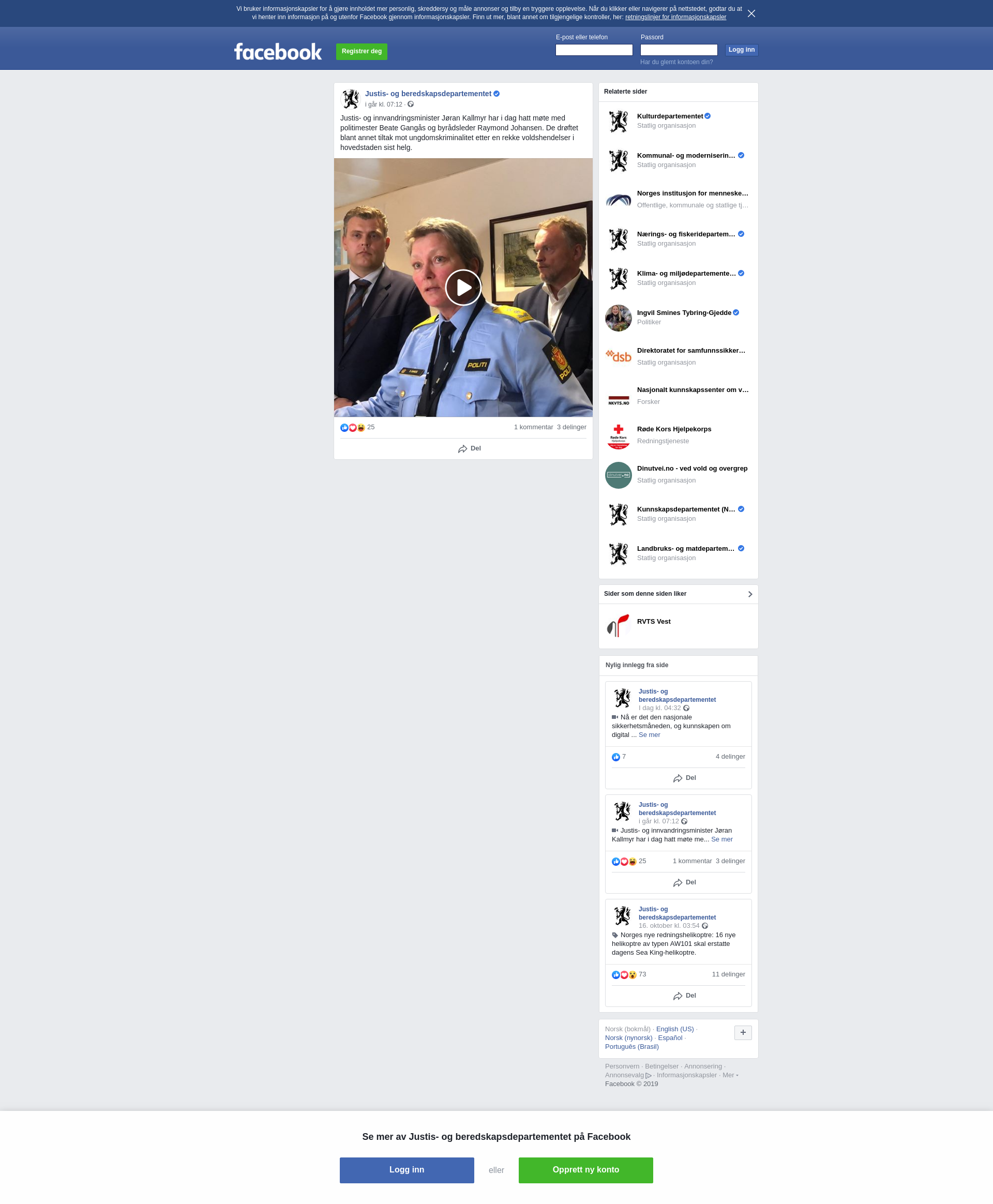Share main post with Del button

tap(469, 448)
